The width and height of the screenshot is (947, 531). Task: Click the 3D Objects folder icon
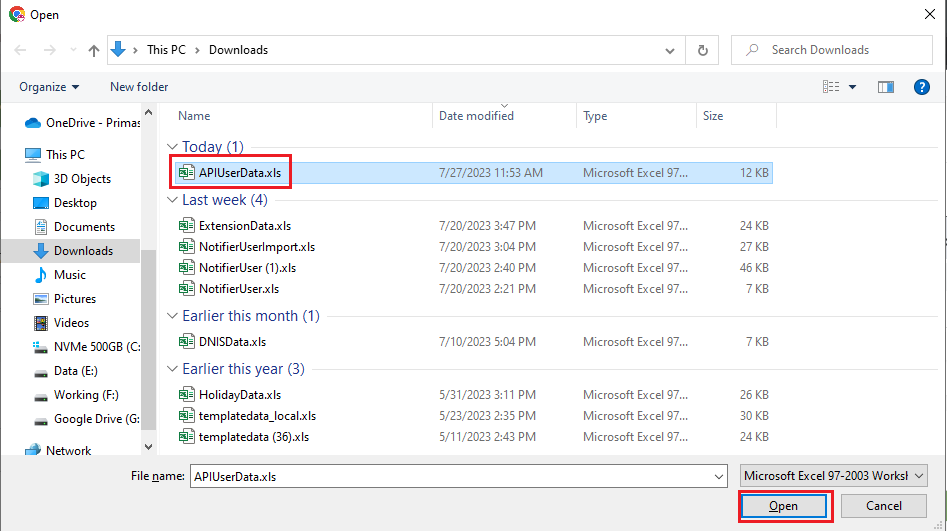point(41,179)
